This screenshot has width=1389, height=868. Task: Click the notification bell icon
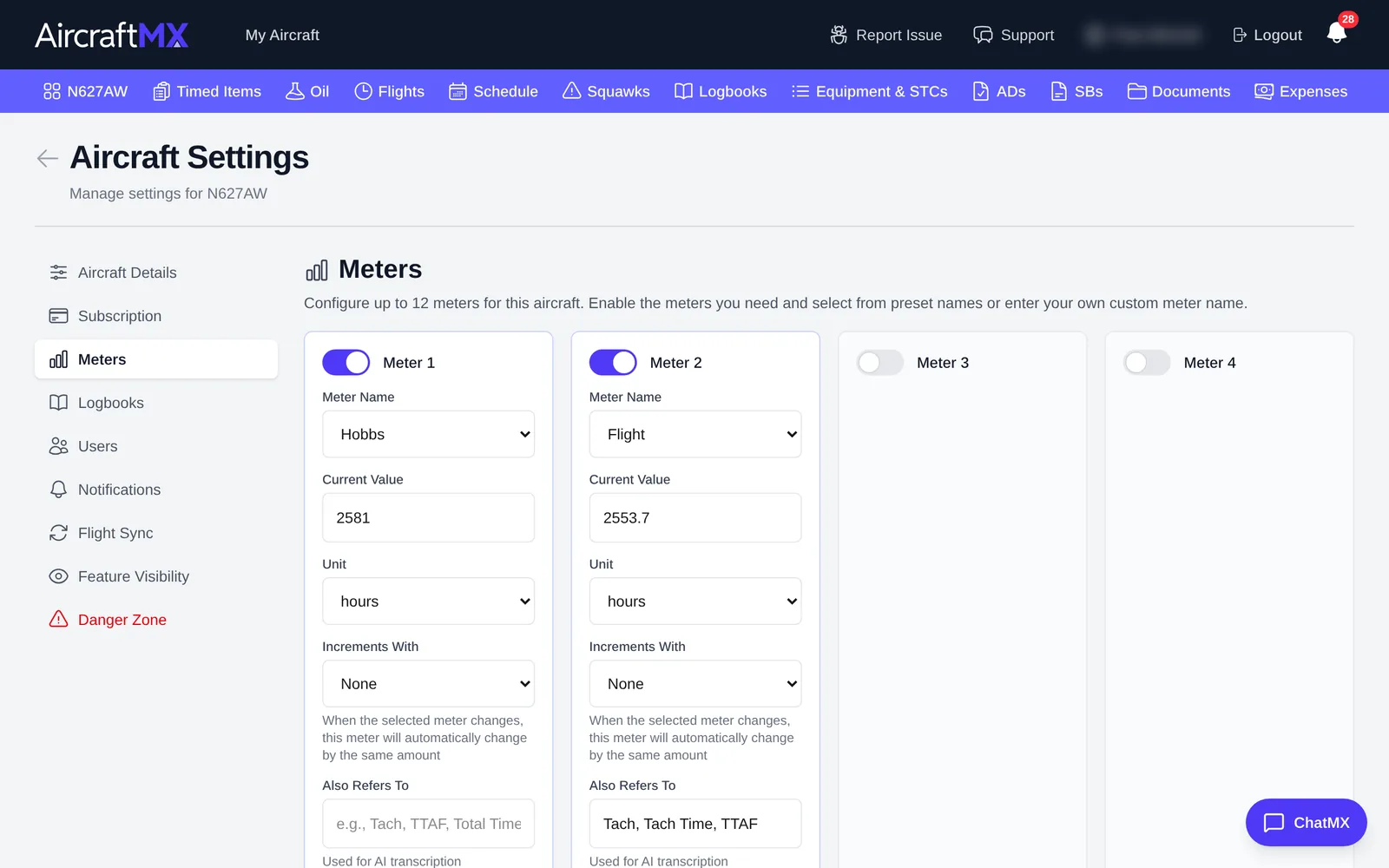1336,34
